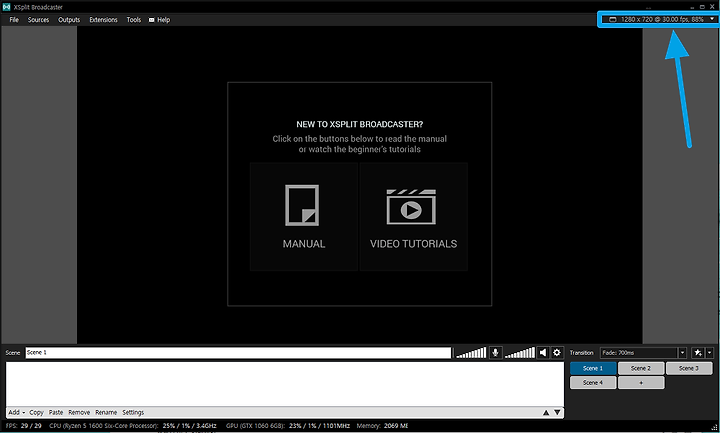This screenshot has width=720, height=433.
Task: Open the Help menu
Action: pyautogui.click(x=163, y=20)
